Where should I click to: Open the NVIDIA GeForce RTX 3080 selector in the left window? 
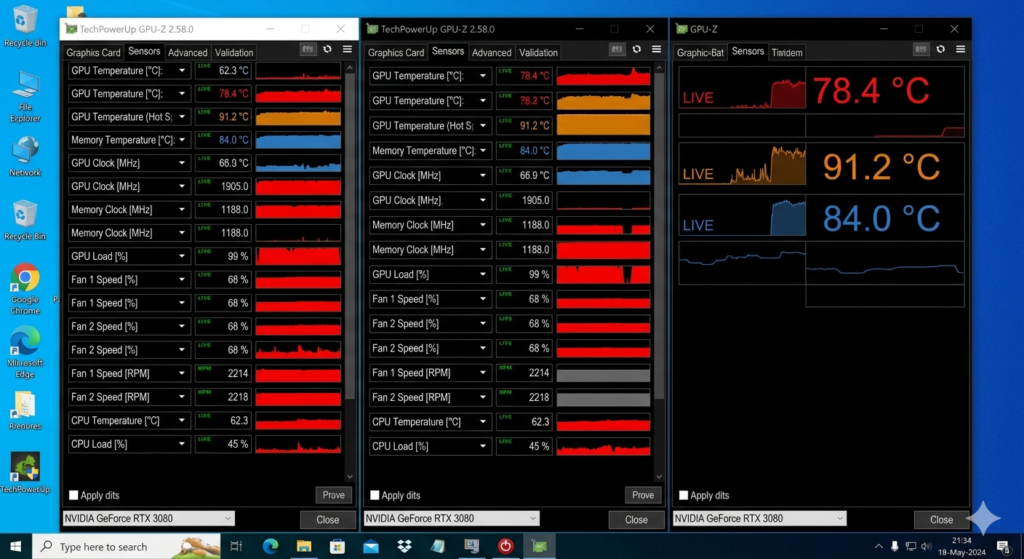point(148,519)
